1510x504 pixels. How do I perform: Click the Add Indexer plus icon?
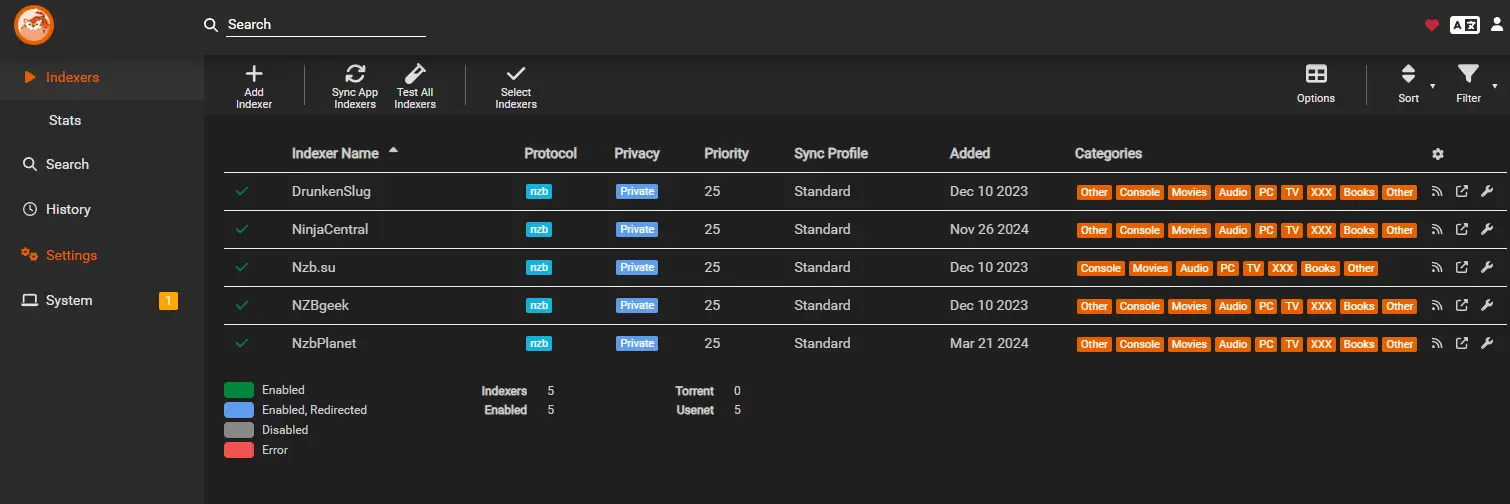[x=254, y=75]
